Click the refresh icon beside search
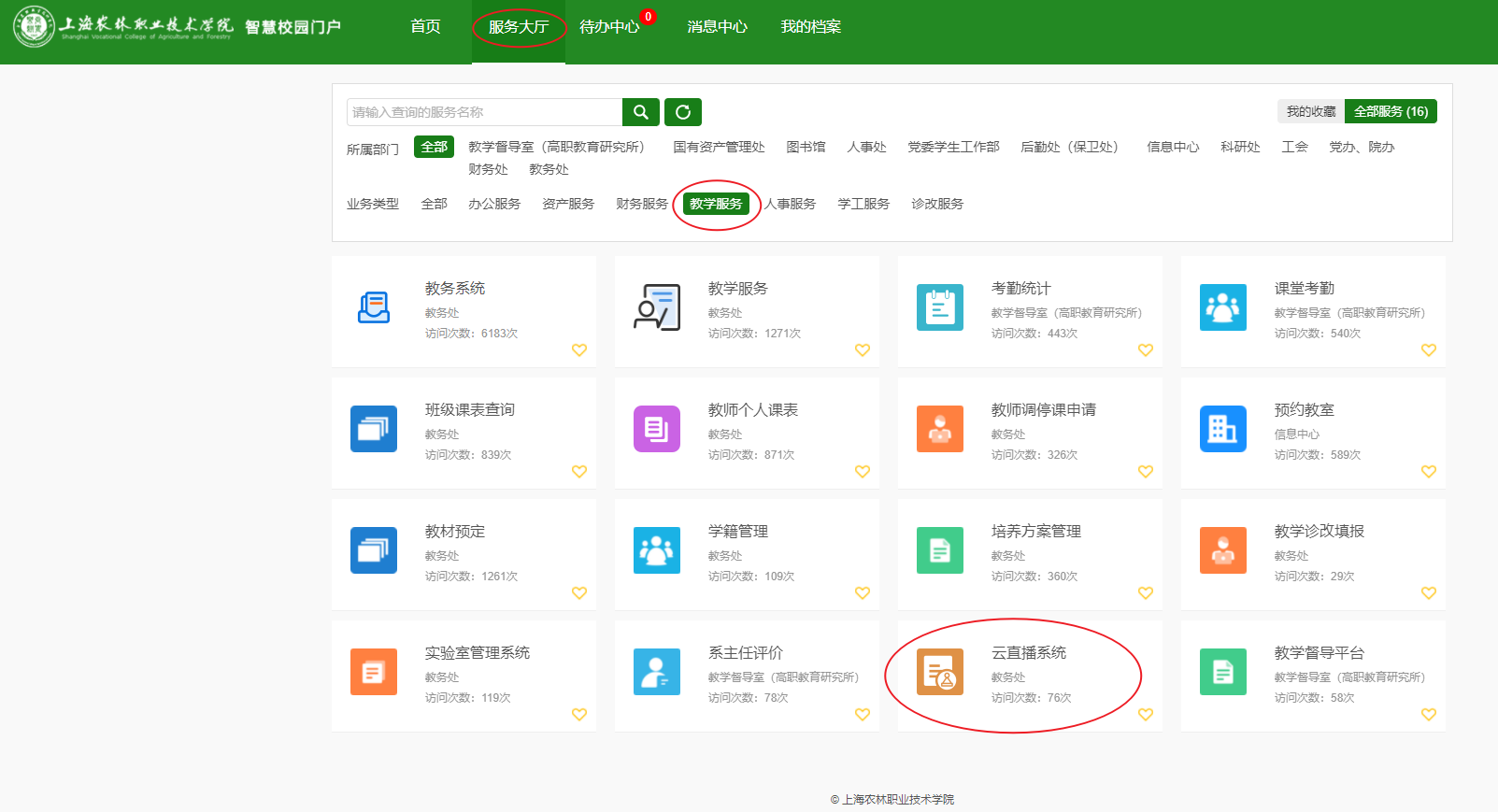Image resolution: width=1498 pixels, height=812 pixels. (x=682, y=112)
